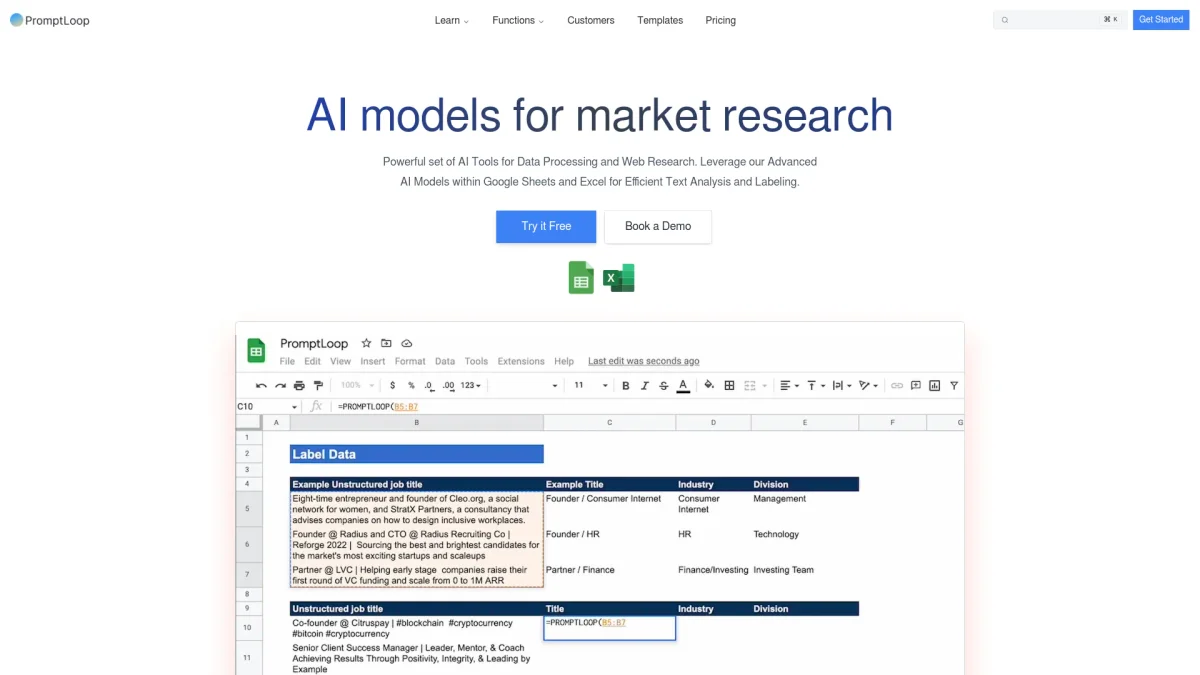Click the Book a Demo button
1200x675 pixels.
click(x=658, y=226)
